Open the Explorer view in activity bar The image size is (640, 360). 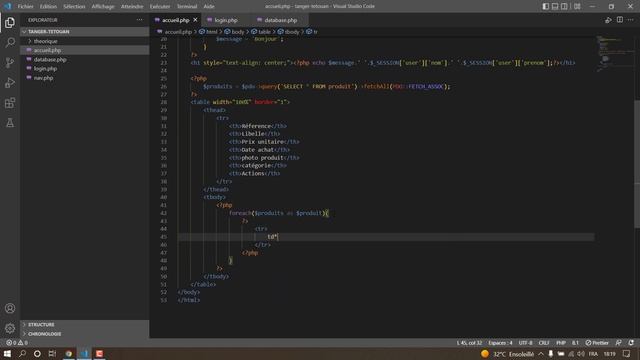(x=10, y=22)
